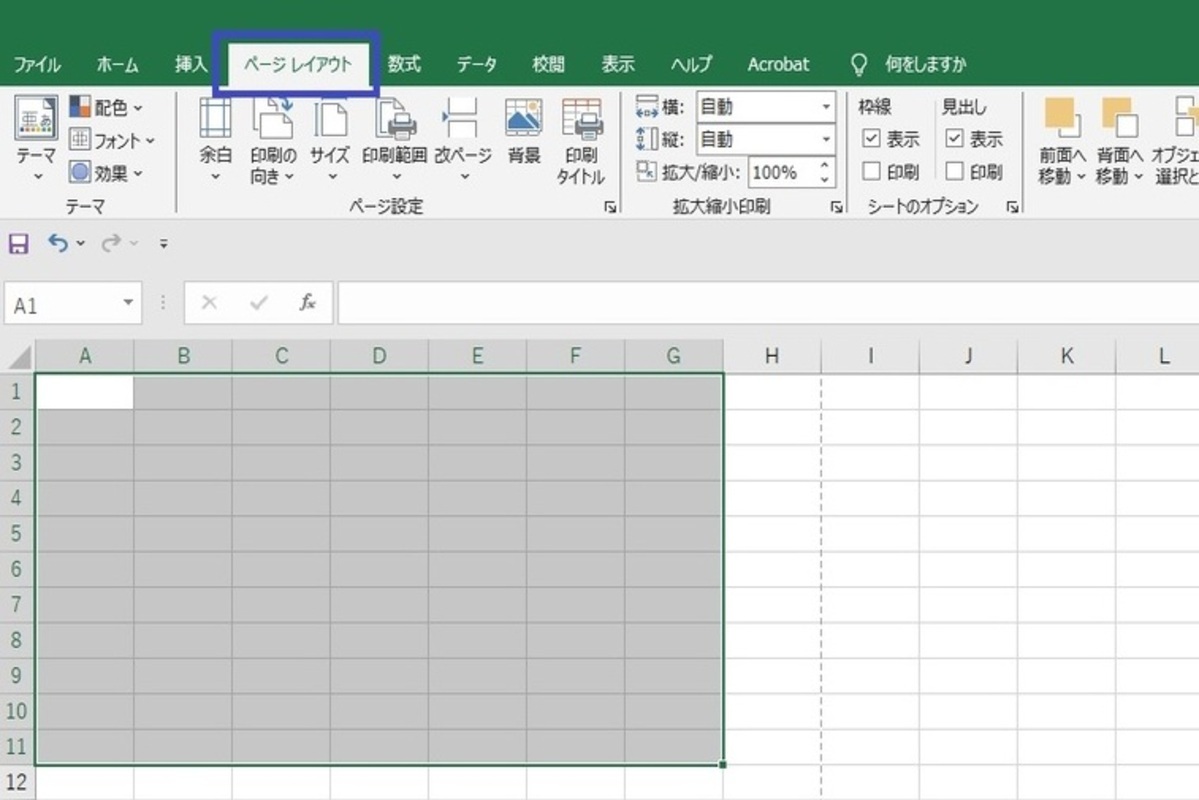Enable 枠線 印刷 gridlines print checkbox
1199x800 pixels.
click(x=871, y=172)
